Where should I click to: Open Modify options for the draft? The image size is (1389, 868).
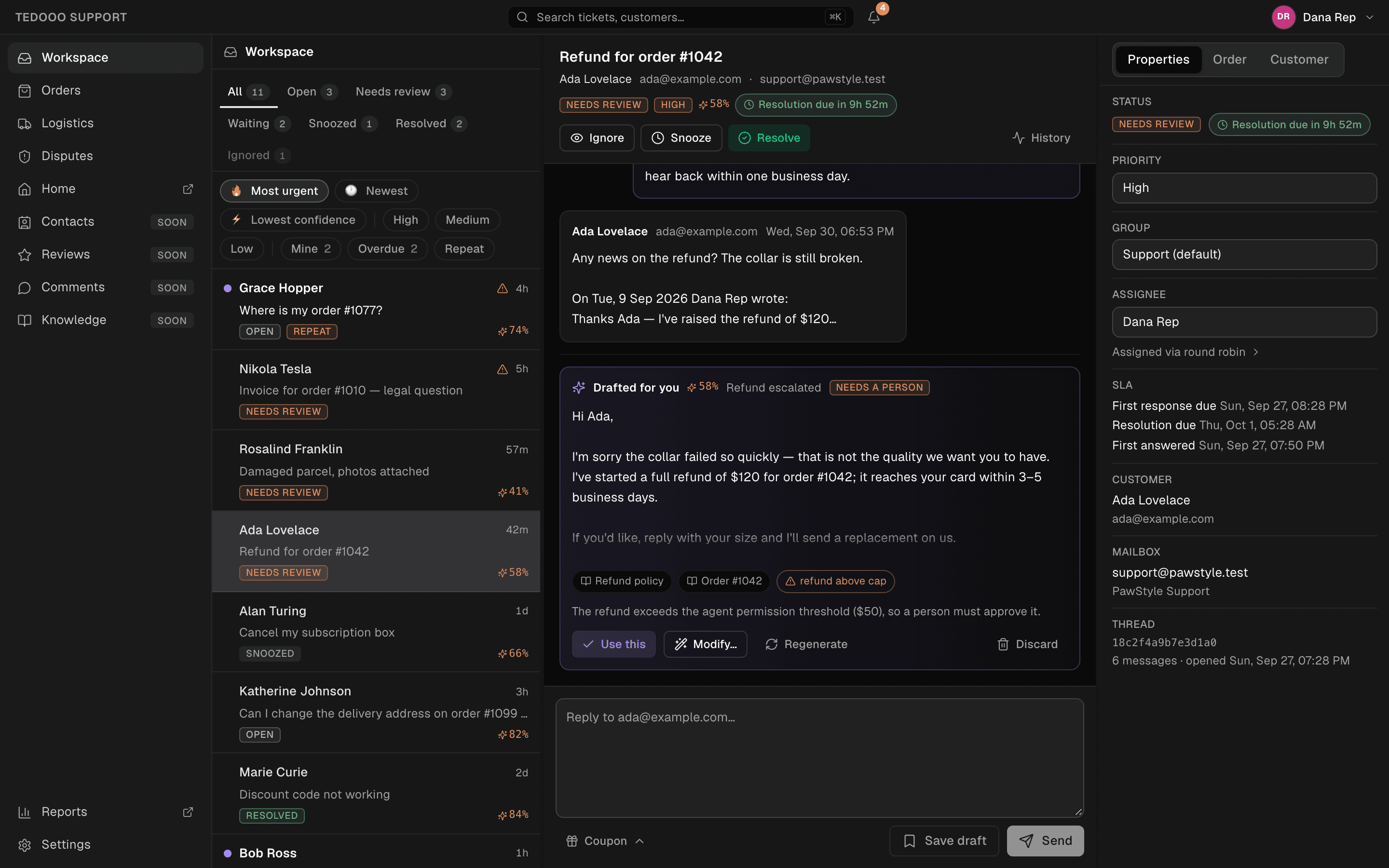(x=706, y=644)
